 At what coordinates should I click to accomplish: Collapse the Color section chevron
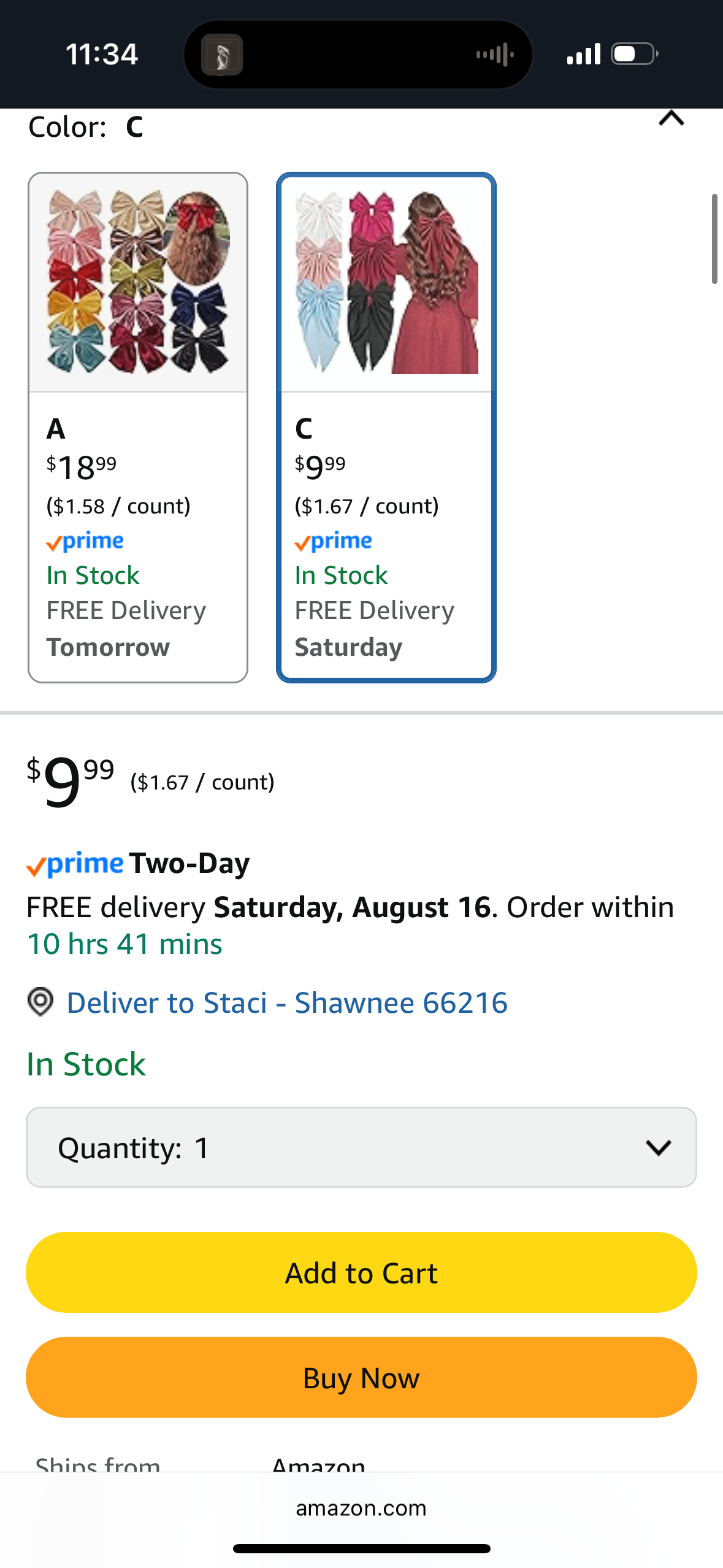671,118
